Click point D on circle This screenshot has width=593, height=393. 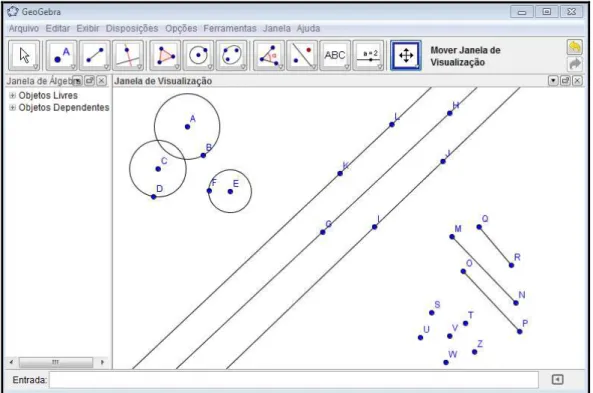[x=154, y=197]
